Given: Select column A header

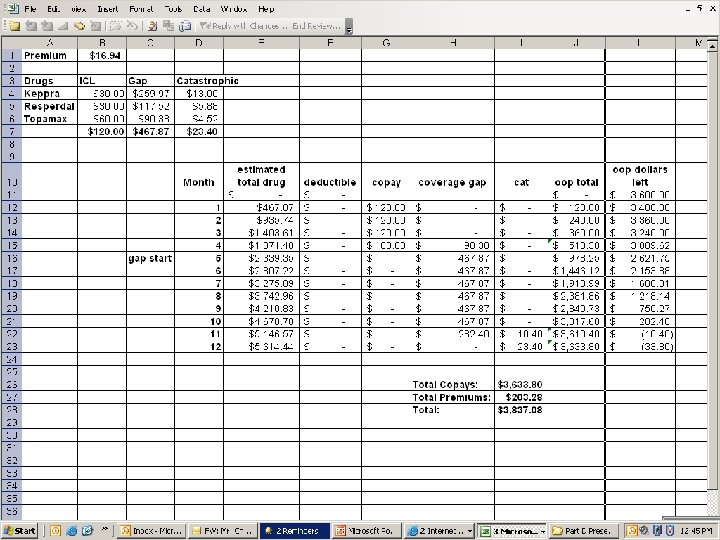Looking at the screenshot, I should coord(50,43).
